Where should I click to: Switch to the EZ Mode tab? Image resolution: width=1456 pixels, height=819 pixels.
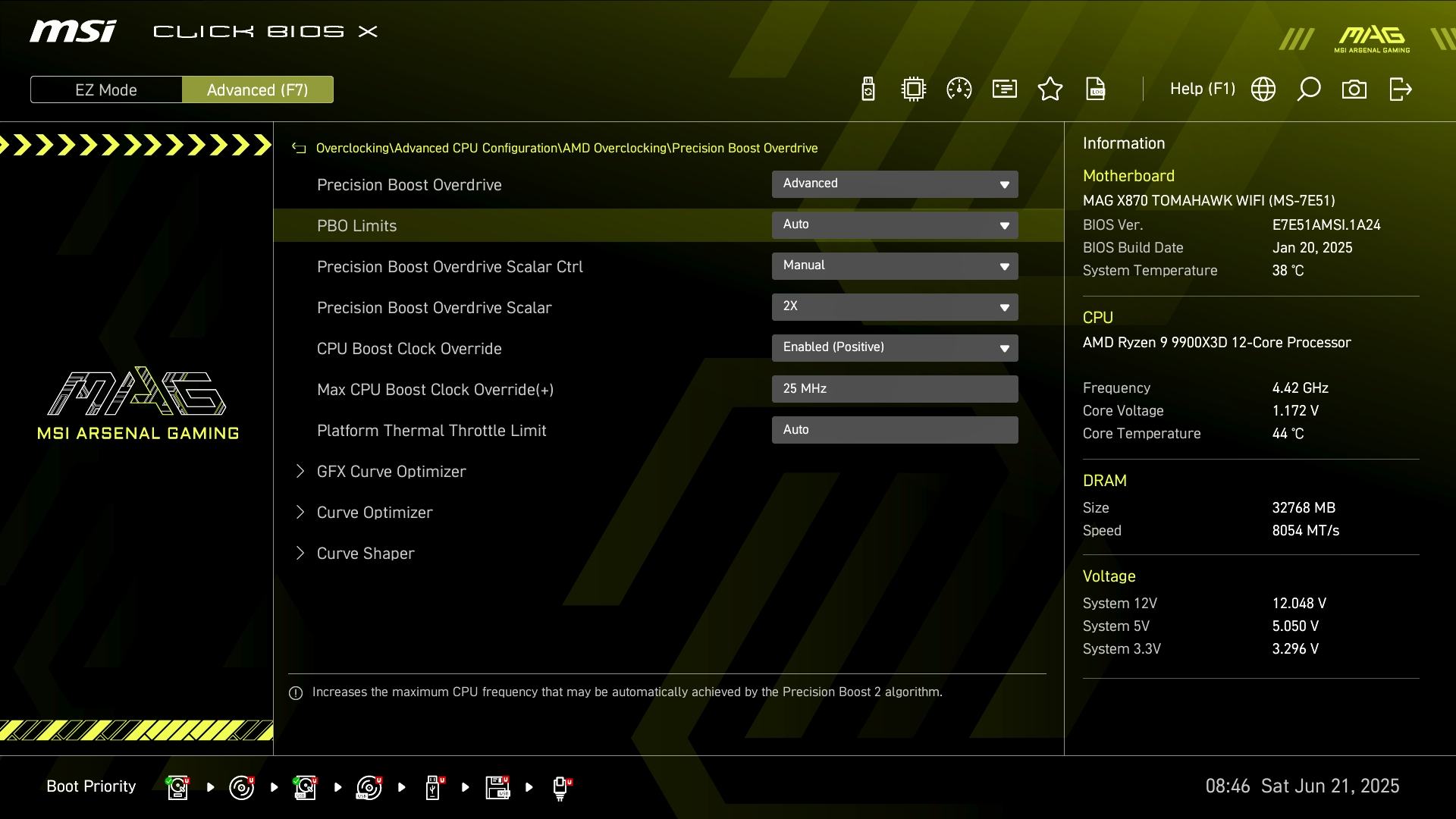click(106, 89)
